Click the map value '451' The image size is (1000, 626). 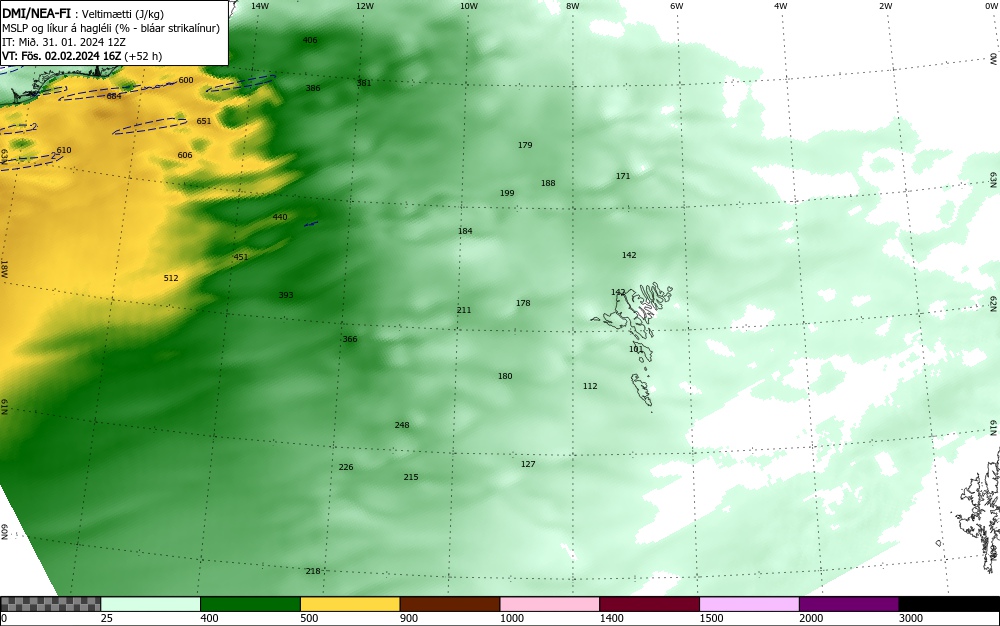240,257
